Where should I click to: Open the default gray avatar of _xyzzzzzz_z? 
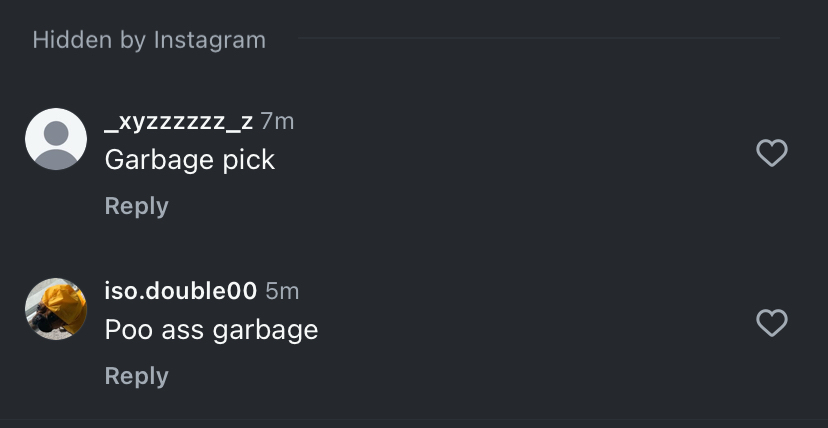(x=56, y=139)
